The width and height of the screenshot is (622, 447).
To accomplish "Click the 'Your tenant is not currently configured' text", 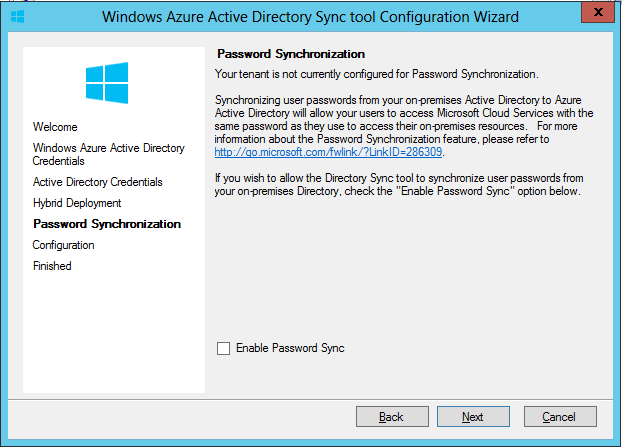I will coord(377,74).
